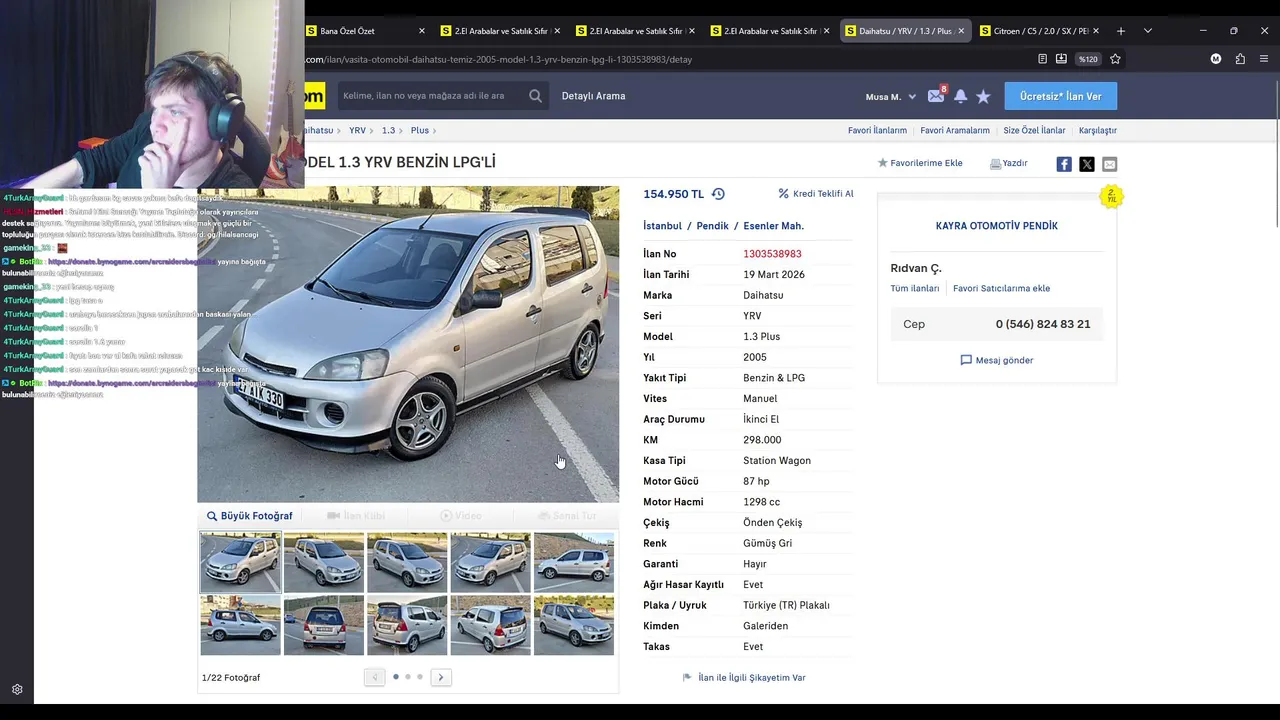Viewport: 1280px width, 720px height.
Task: Open the Firefox account M icon
Action: point(1216,59)
